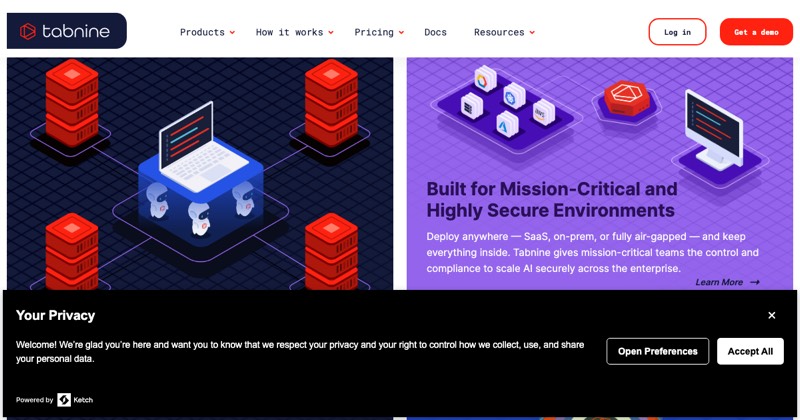Click the Google Cloud icon tile
The height and width of the screenshot is (420, 800).
click(x=484, y=79)
